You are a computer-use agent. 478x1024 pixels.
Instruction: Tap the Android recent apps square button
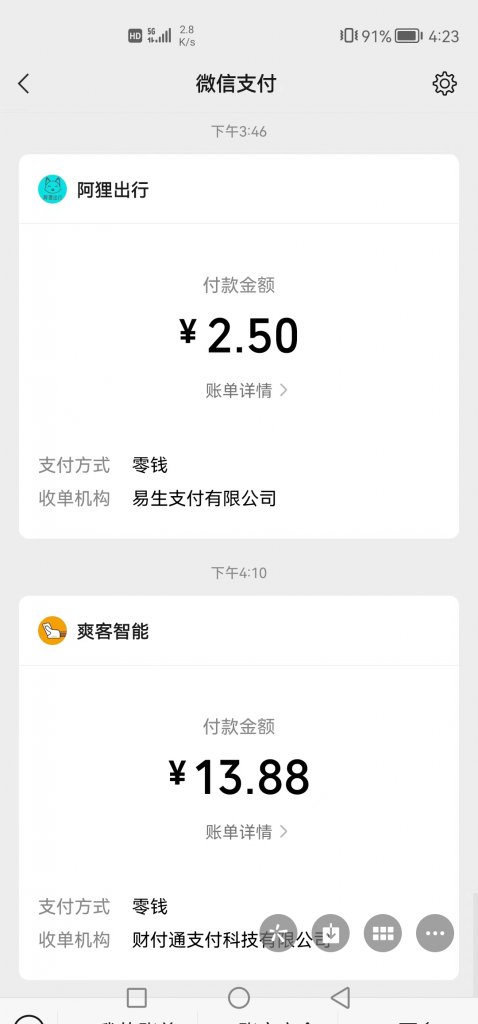[136, 997]
